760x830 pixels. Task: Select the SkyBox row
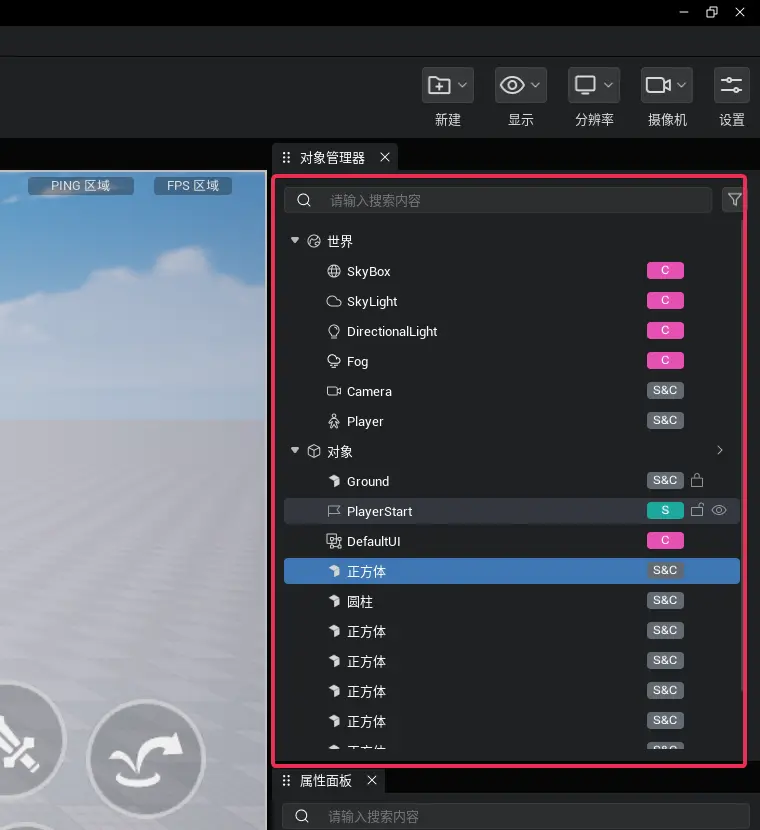click(x=512, y=272)
